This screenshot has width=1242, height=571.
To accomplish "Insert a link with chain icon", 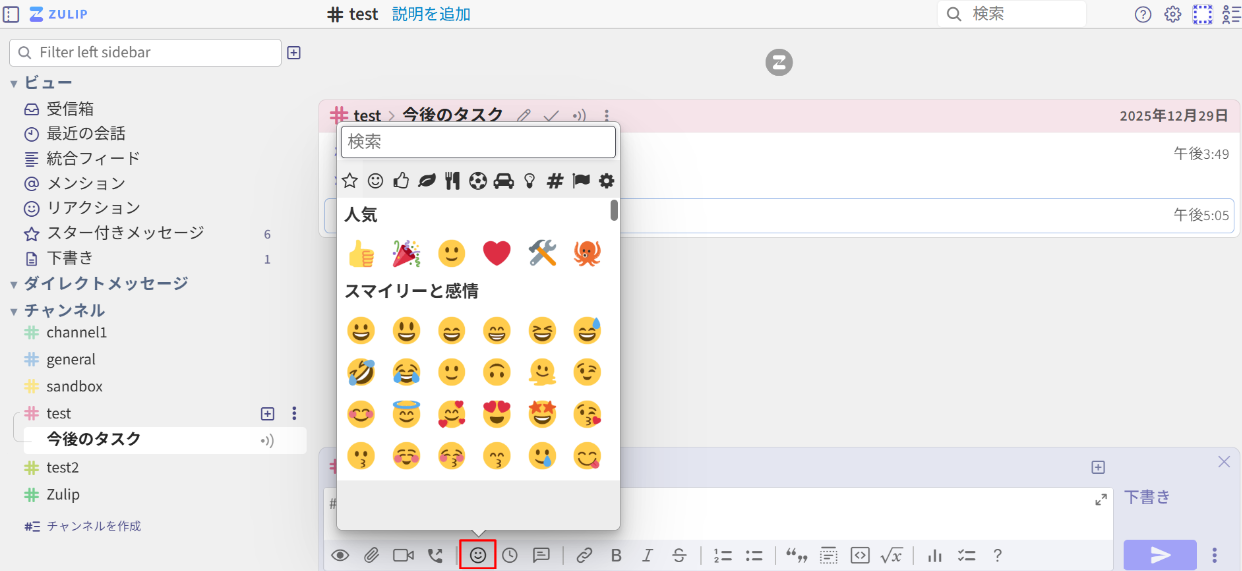I will pos(584,555).
